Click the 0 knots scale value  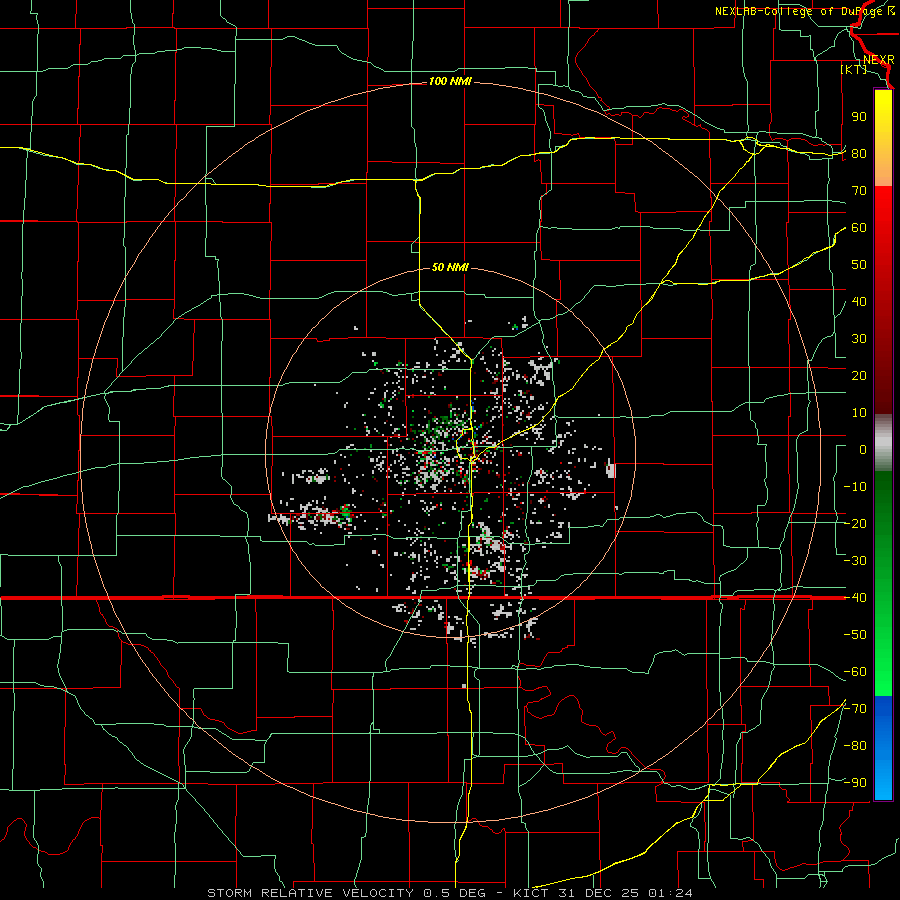point(863,449)
